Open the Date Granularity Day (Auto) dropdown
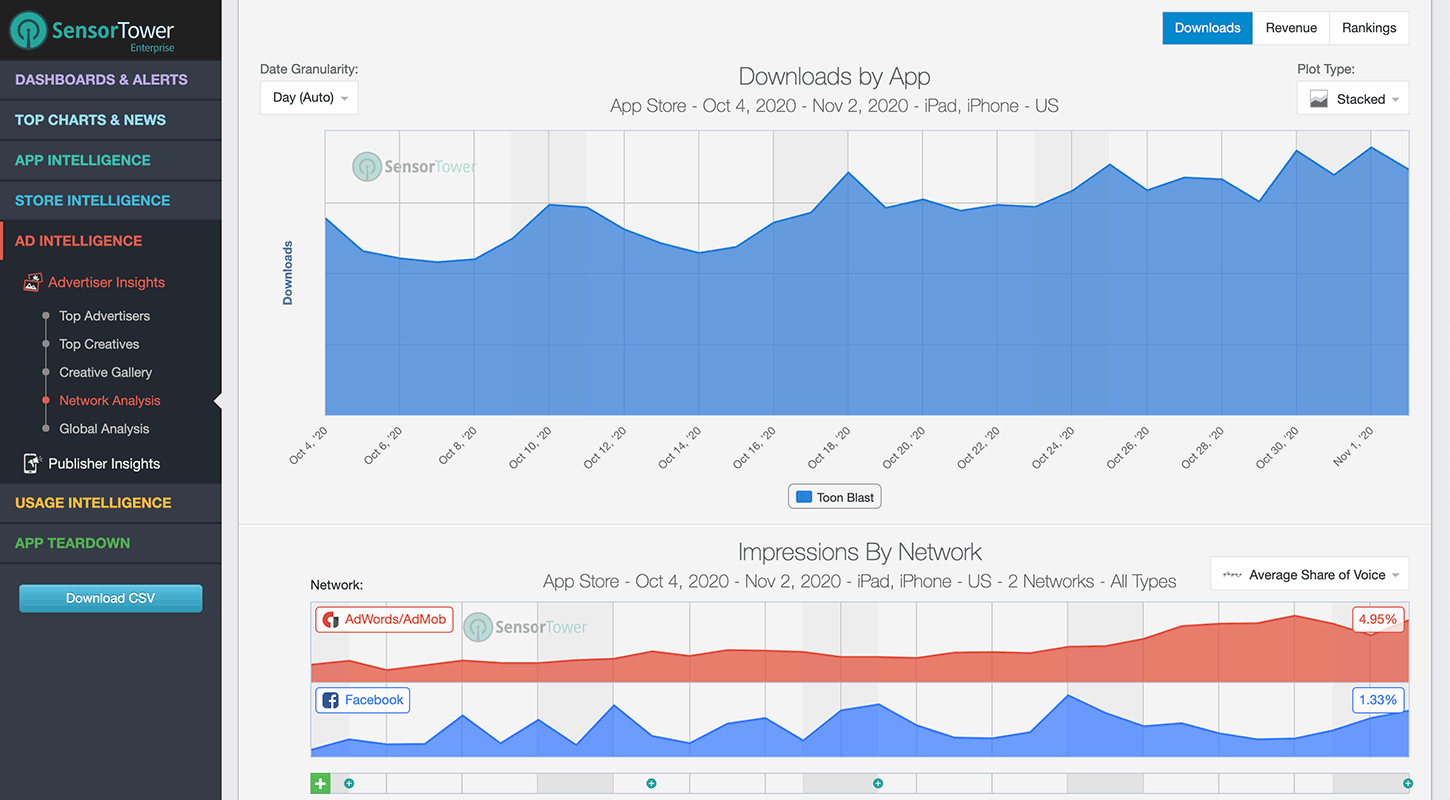Screen dimensions: 1450x800 click(309, 98)
